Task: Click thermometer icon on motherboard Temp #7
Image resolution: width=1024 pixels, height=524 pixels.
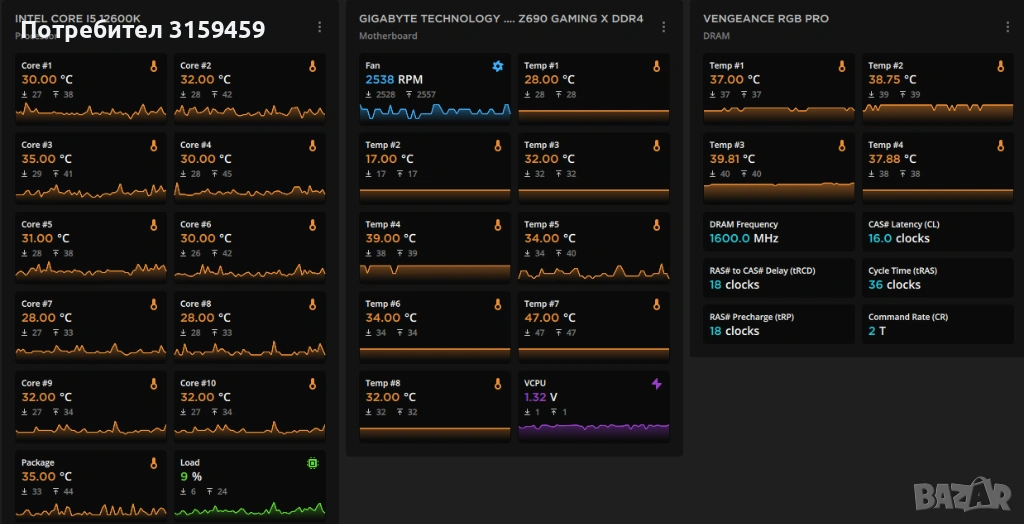Action: point(657,305)
